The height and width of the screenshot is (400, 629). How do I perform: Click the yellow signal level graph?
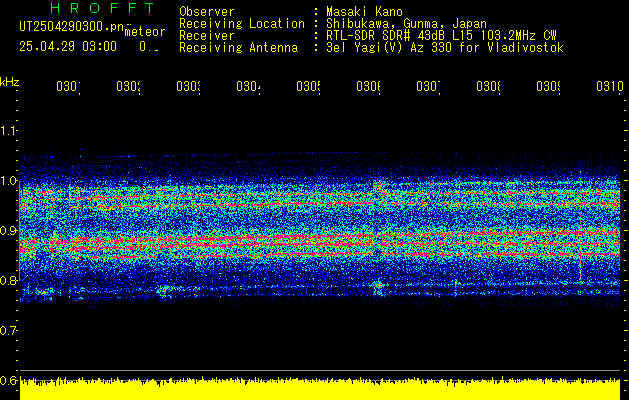click(x=320, y=388)
